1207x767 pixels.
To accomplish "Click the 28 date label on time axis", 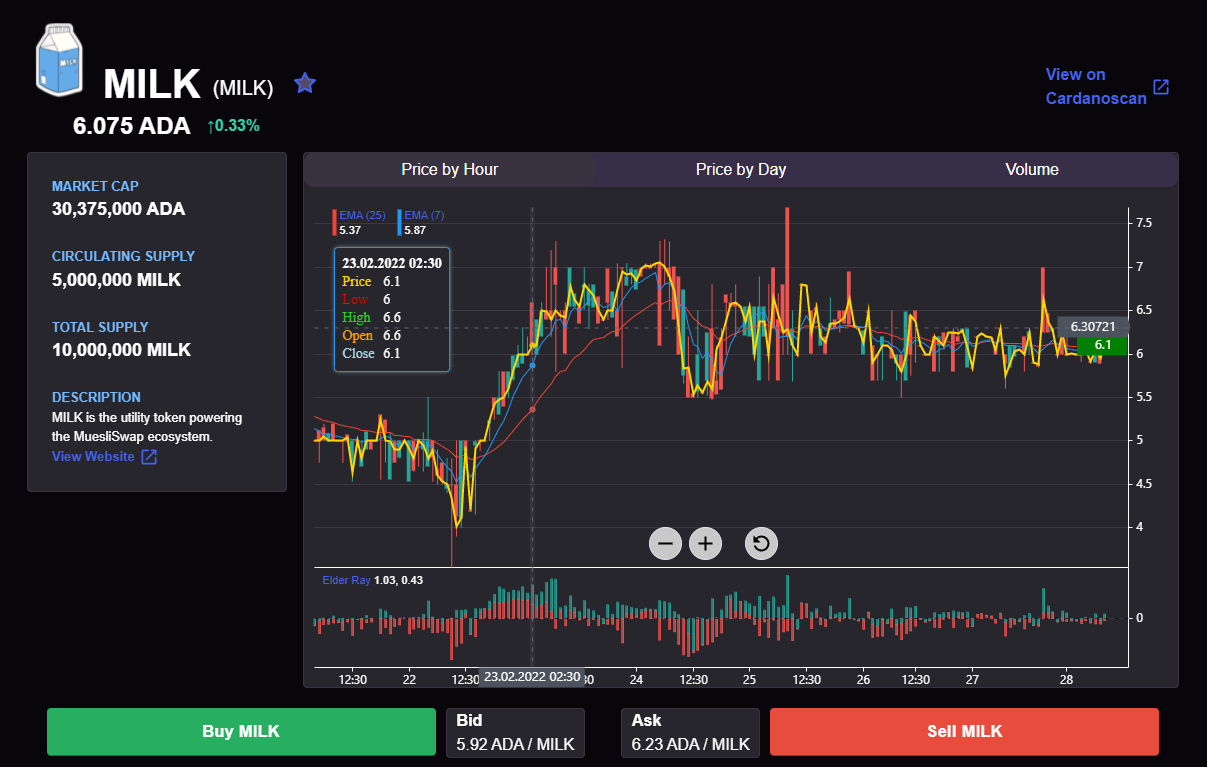I will (1066, 679).
